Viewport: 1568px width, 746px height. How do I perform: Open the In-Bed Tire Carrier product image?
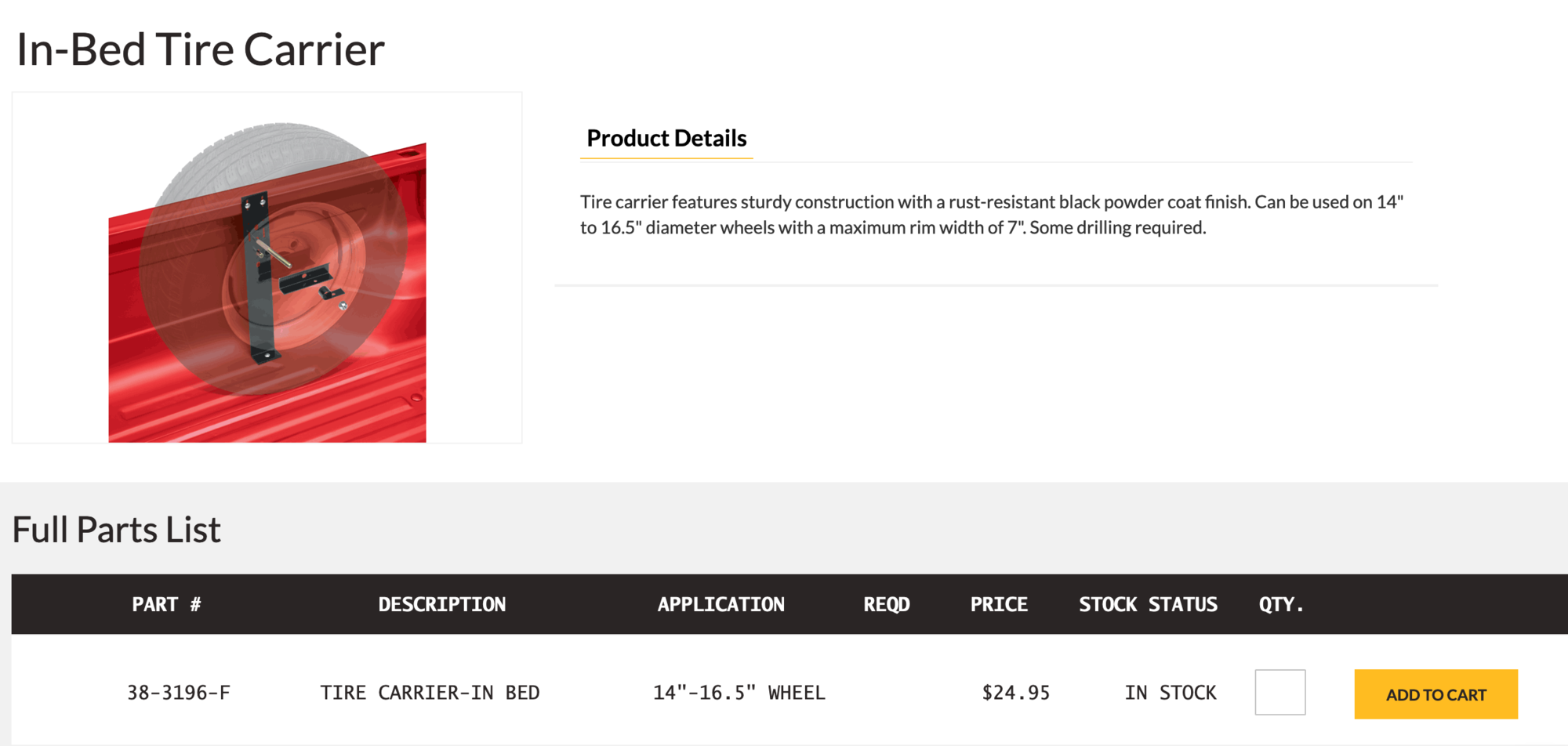(267, 268)
